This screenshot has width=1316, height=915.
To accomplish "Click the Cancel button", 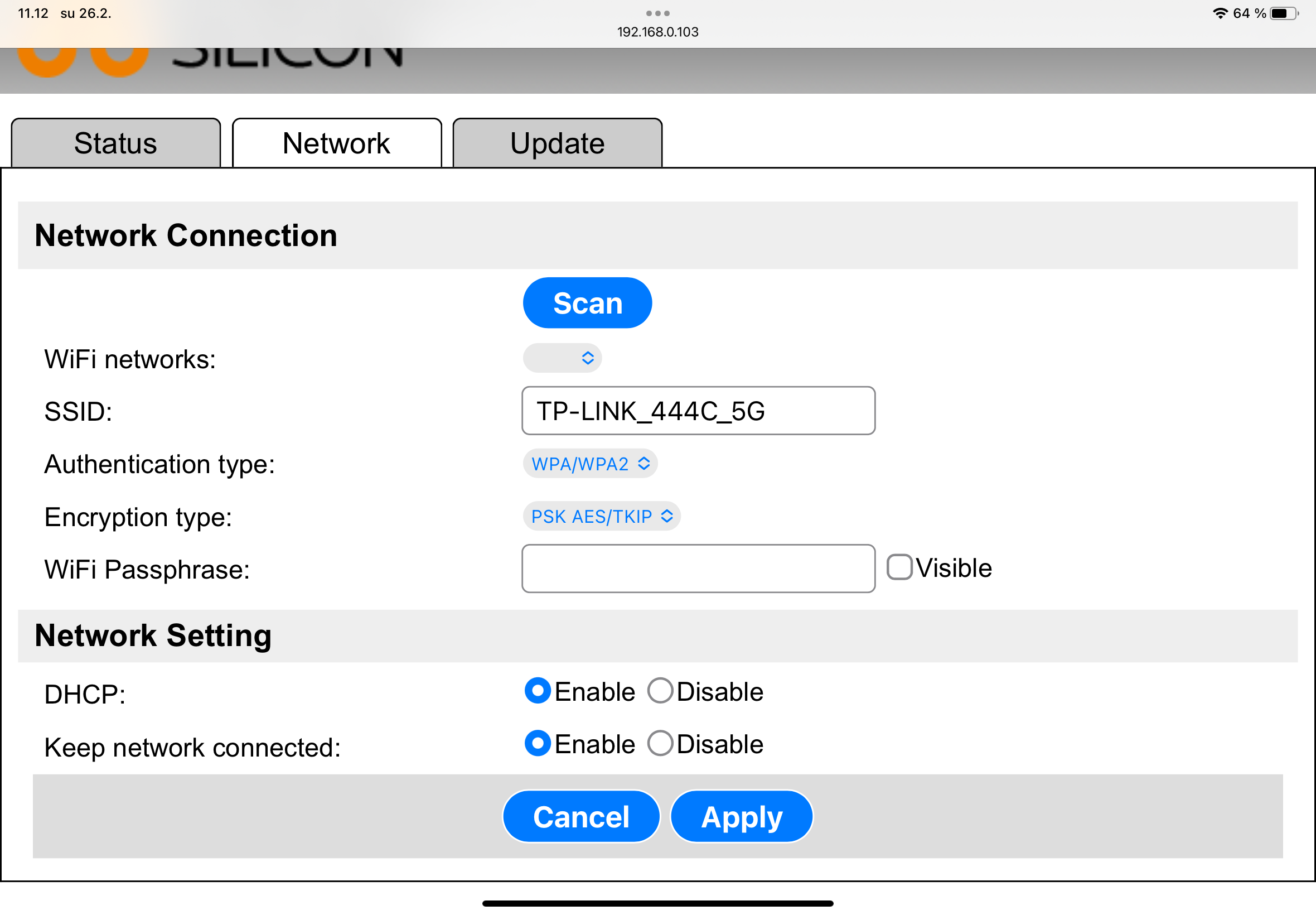I will 581,816.
